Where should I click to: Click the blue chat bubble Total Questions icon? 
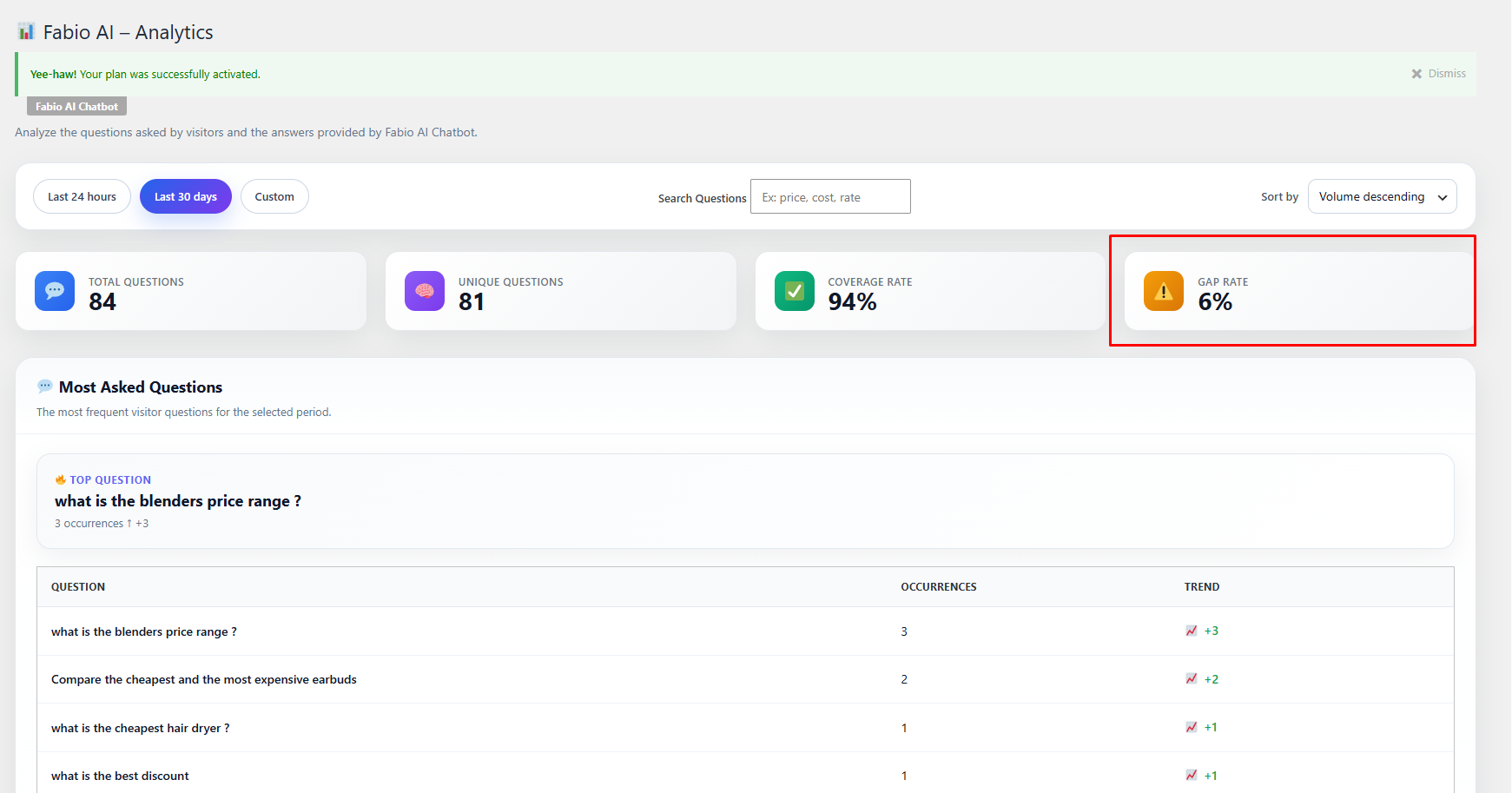click(55, 291)
